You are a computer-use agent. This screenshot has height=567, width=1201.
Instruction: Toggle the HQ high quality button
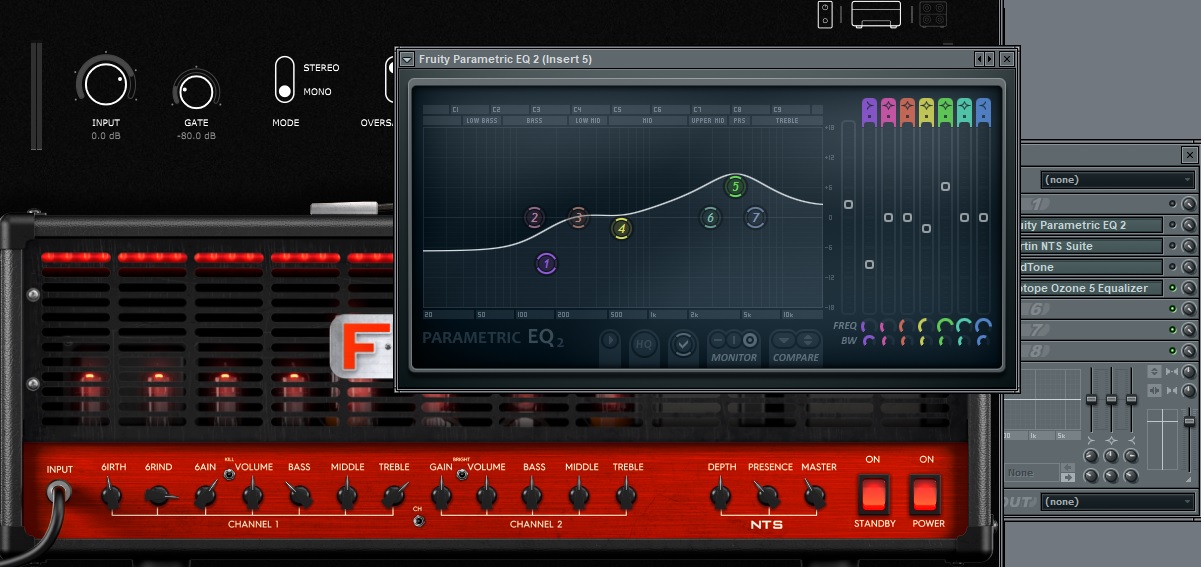coord(644,345)
